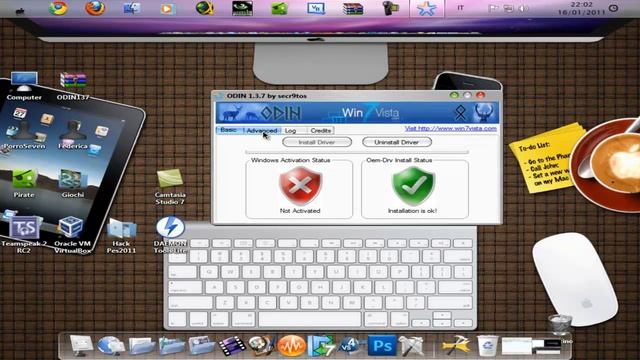Launch Camtasia Studio 7 from the desktop

pyautogui.click(x=170, y=186)
